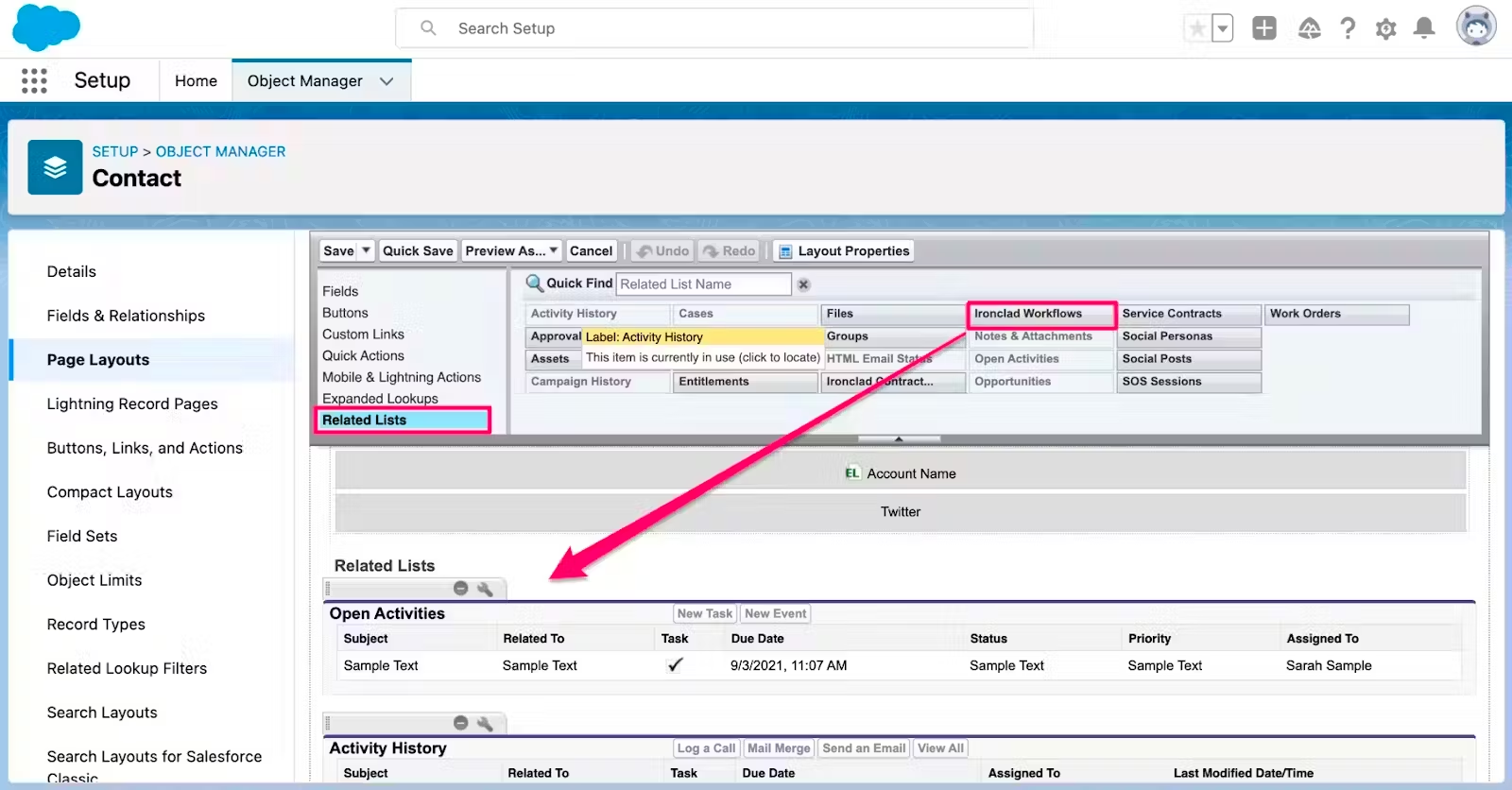Select the Files related list item

(892, 314)
